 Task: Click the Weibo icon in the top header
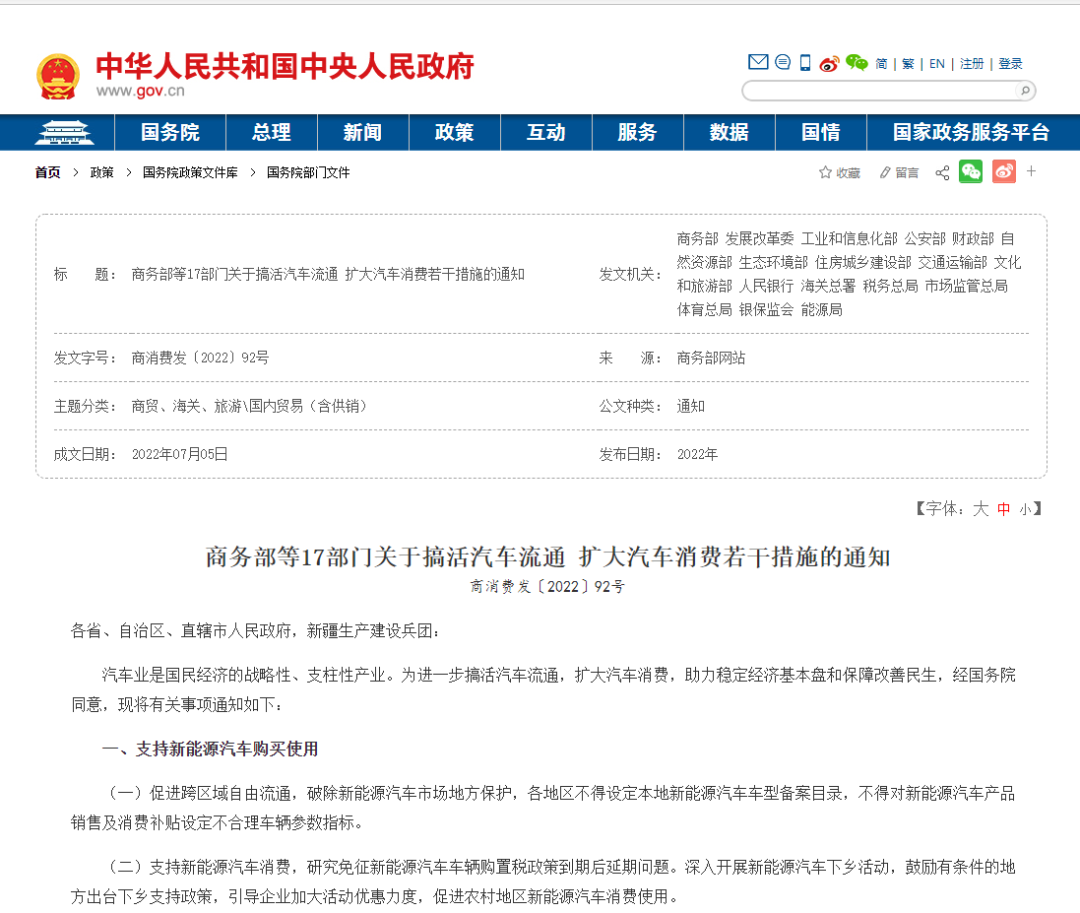(x=829, y=62)
